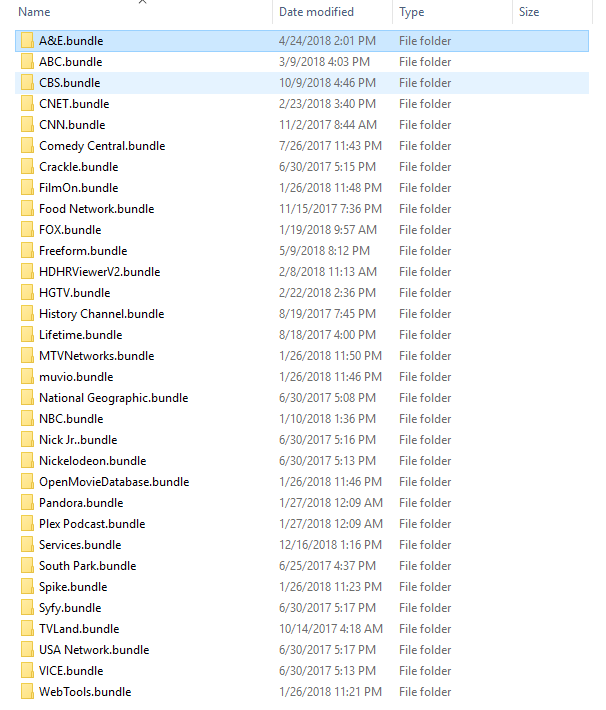This screenshot has width=606, height=710.
Task: Click date 11/15/2017 7:36 PM
Action: 330,209
